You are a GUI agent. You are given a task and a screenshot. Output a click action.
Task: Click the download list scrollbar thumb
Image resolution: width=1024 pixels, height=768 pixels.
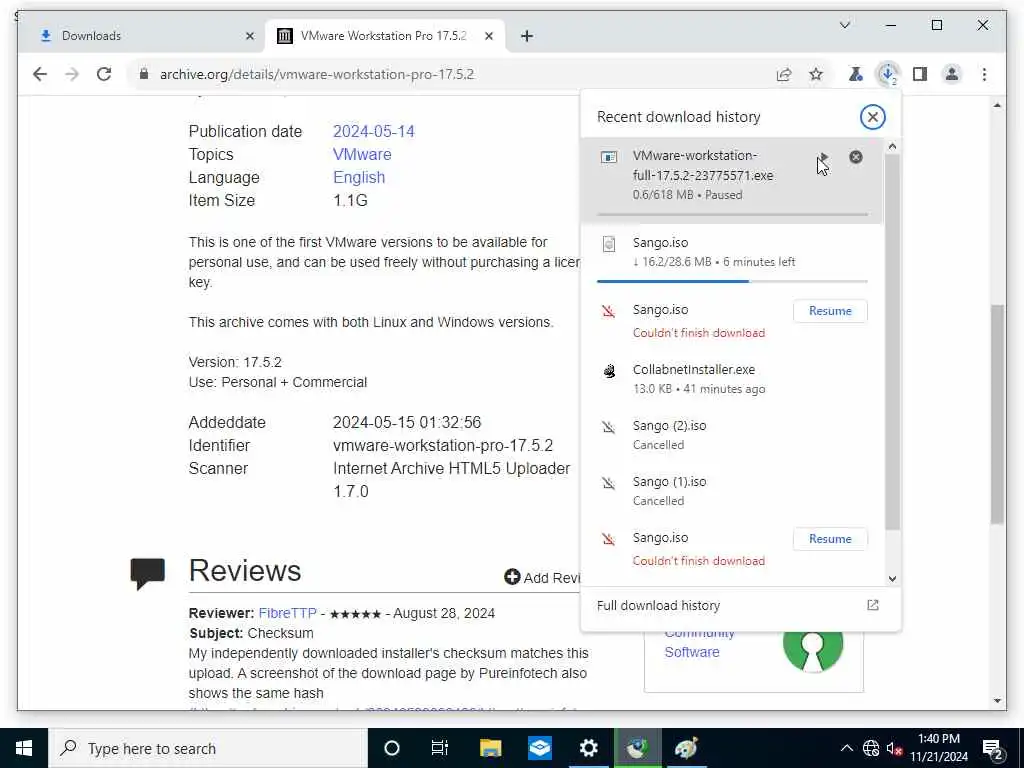pos(892,342)
